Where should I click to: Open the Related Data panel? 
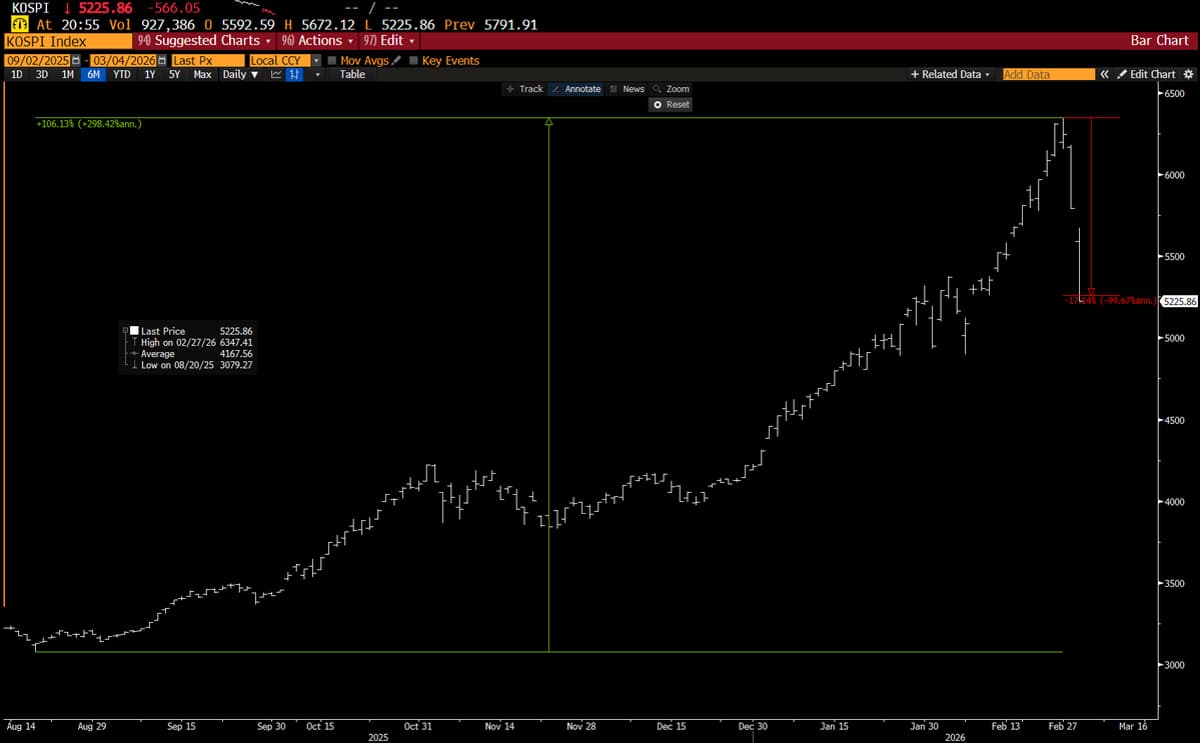click(x=948, y=74)
